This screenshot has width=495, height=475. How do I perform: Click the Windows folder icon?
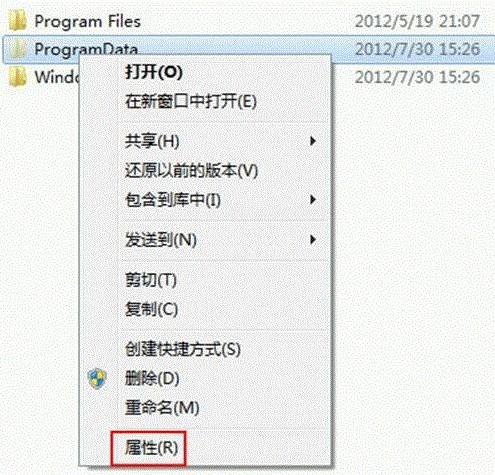17,77
